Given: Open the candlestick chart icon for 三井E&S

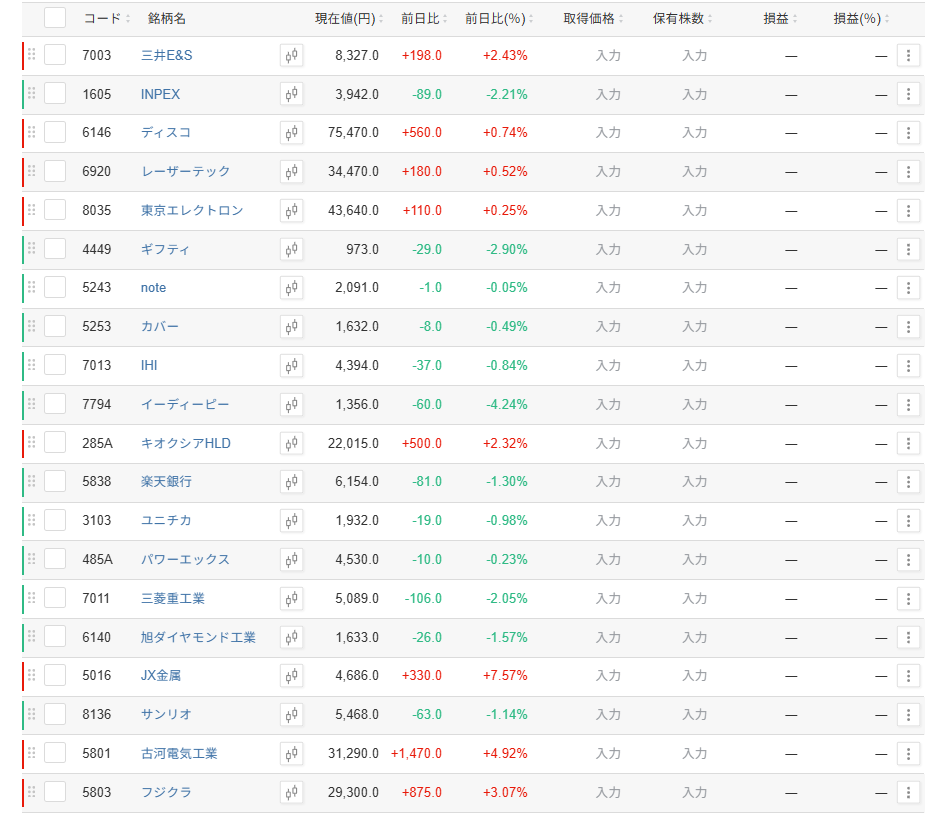Looking at the screenshot, I should pos(291,56).
